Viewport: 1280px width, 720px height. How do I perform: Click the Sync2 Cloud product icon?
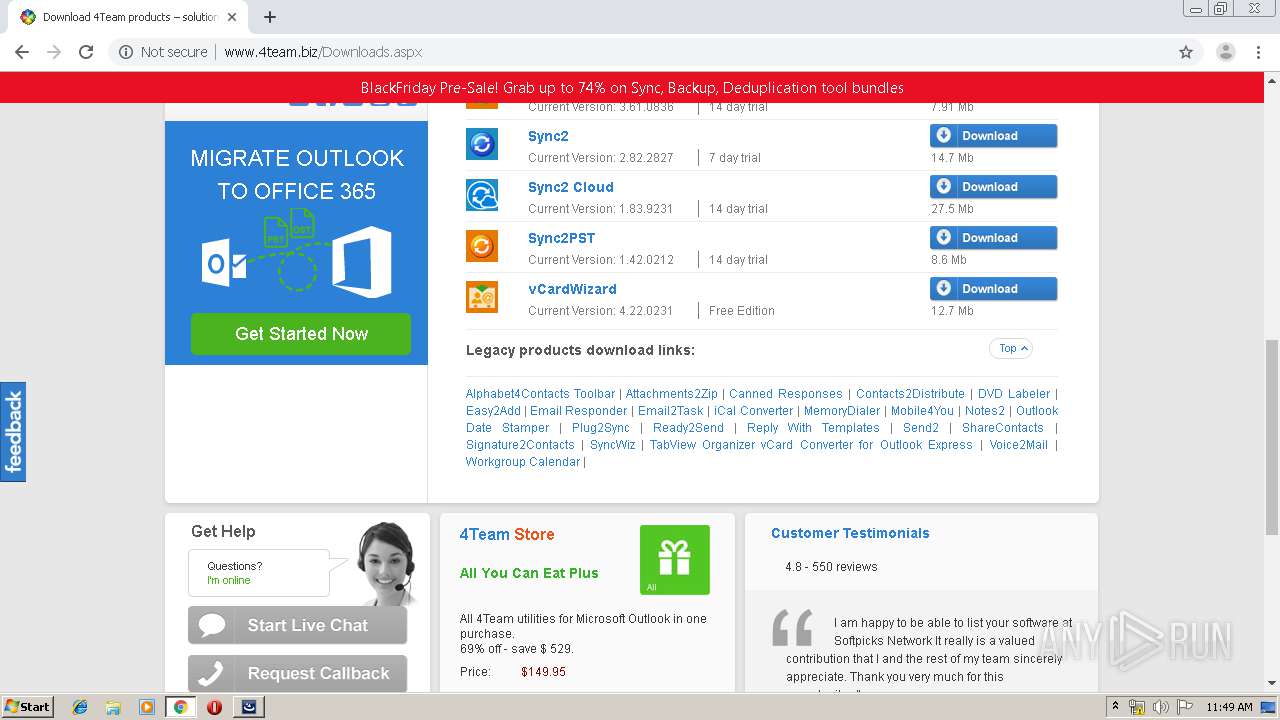coord(482,195)
